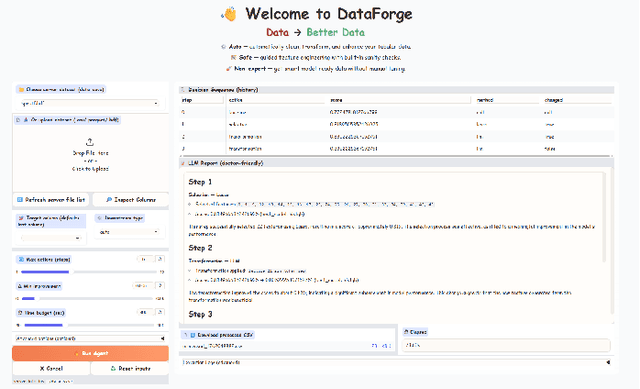
Task: Adjust the Time budget (sec) slider
Action: pos(89,325)
